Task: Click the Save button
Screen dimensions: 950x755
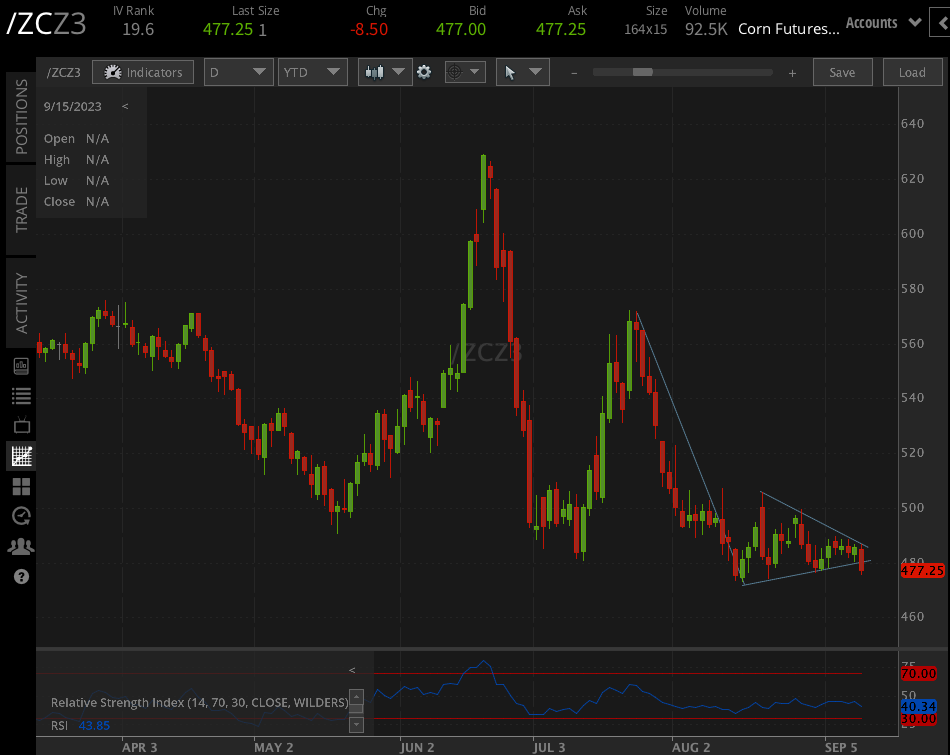Action: coord(842,72)
